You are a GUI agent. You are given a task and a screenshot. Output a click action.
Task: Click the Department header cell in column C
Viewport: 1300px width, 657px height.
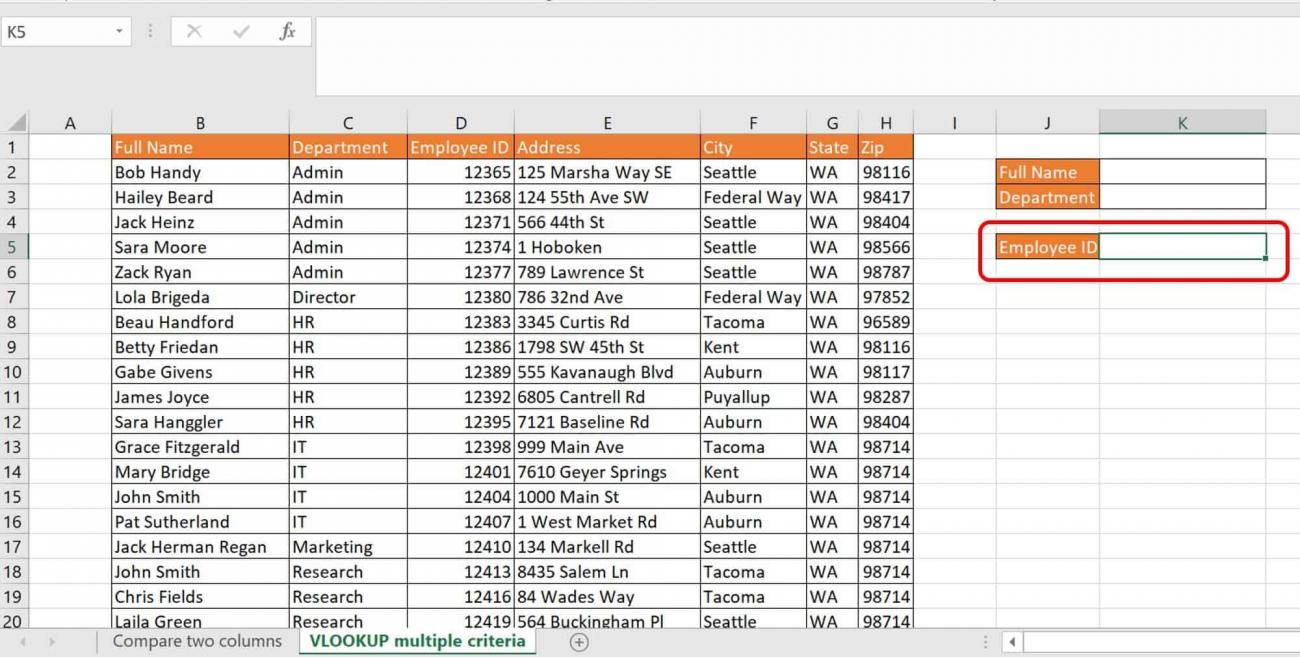[x=348, y=147]
